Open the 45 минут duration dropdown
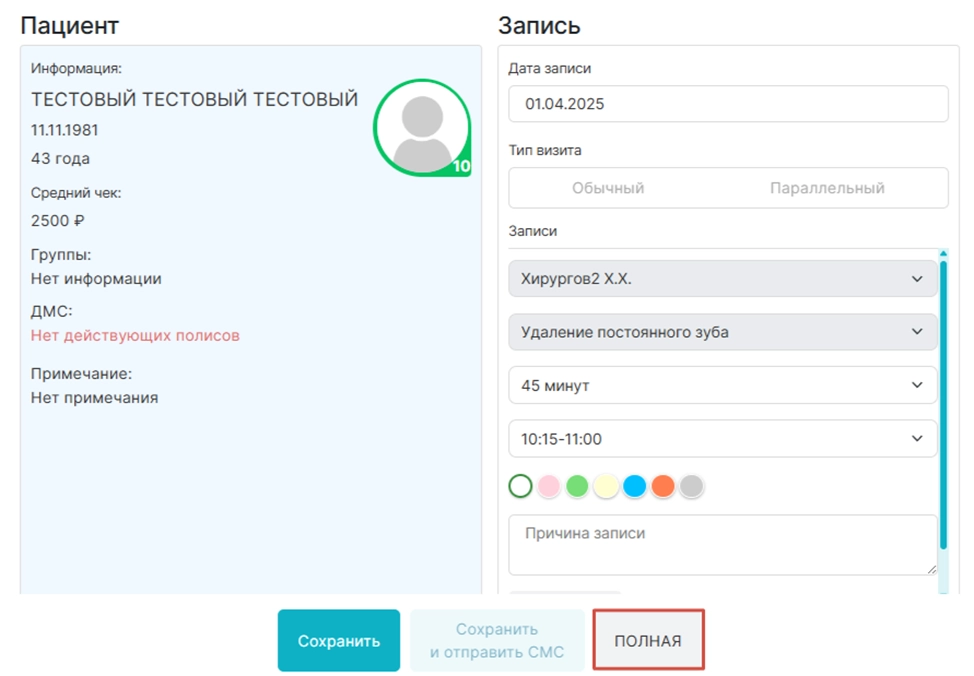 tap(722, 385)
